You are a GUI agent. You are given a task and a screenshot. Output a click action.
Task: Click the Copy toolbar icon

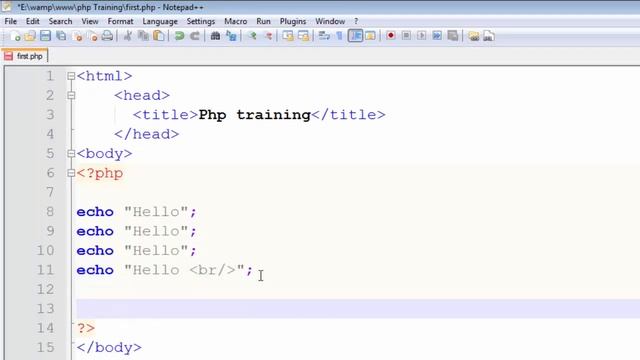[x=143, y=36]
